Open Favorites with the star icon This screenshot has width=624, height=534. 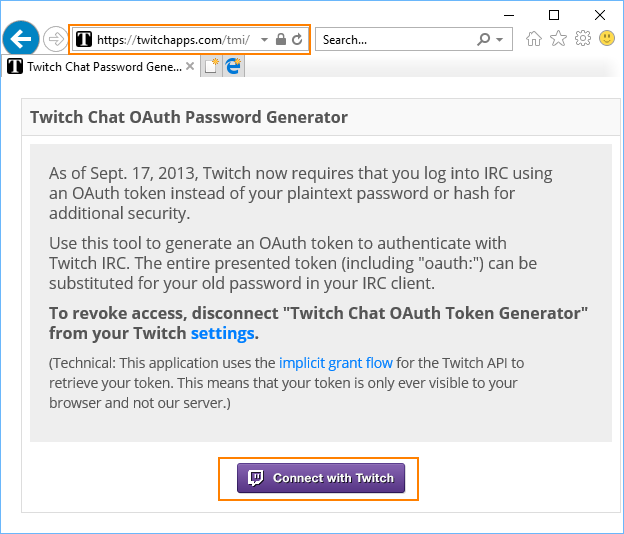[x=558, y=39]
